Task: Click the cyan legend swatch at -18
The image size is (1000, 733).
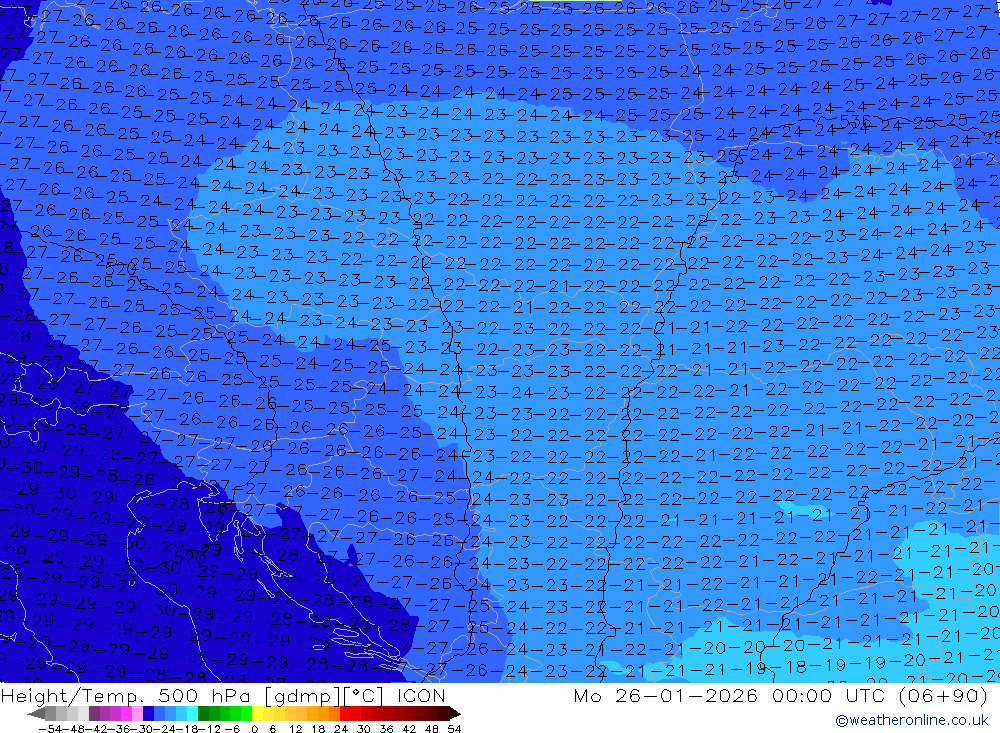Action: (192, 713)
